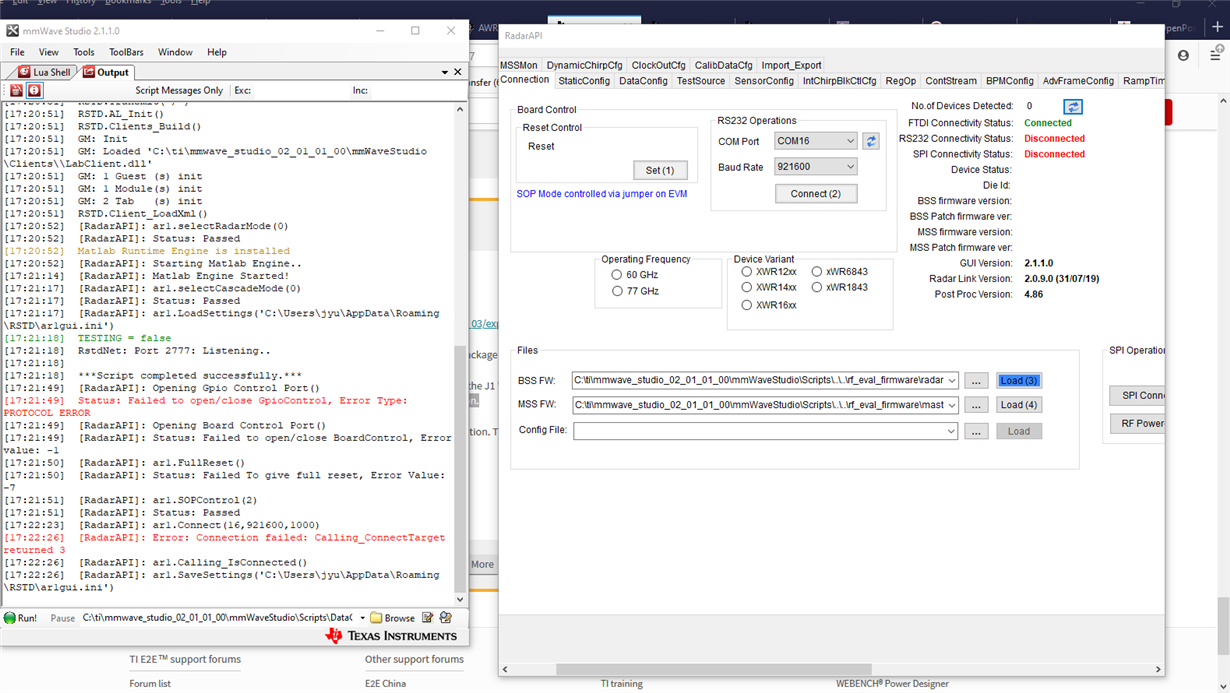The height and width of the screenshot is (693, 1230).
Task: Switch to the StaticConfig tab
Action: click(584, 81)
